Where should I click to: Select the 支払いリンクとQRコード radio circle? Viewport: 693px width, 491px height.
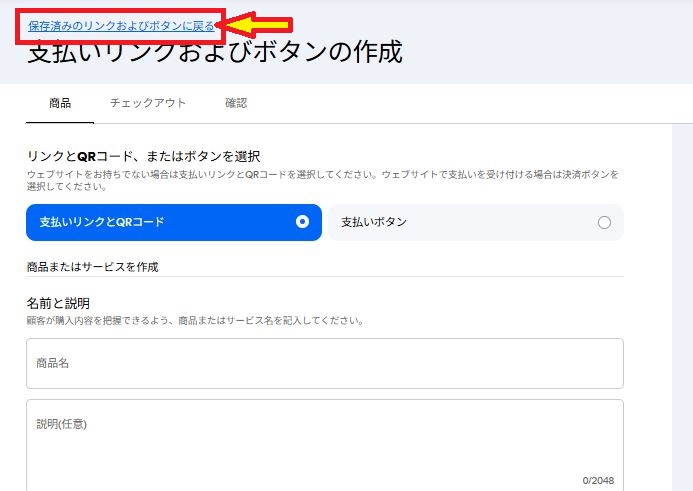303,222
